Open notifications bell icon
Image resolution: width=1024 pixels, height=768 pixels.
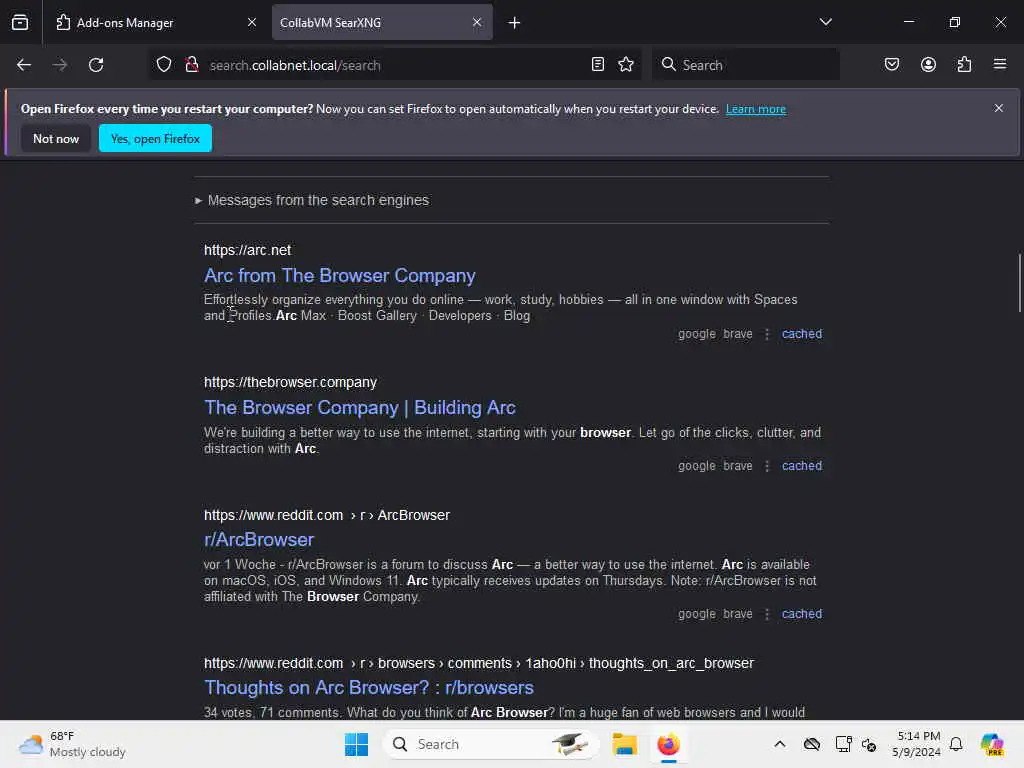point(956,744)
